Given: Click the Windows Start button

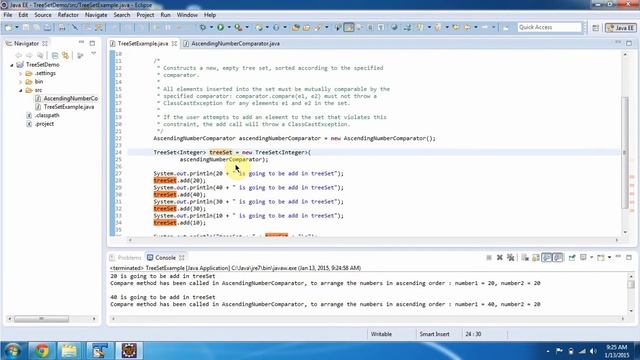Looking at the screenshot, I should (x=13, y=351).
